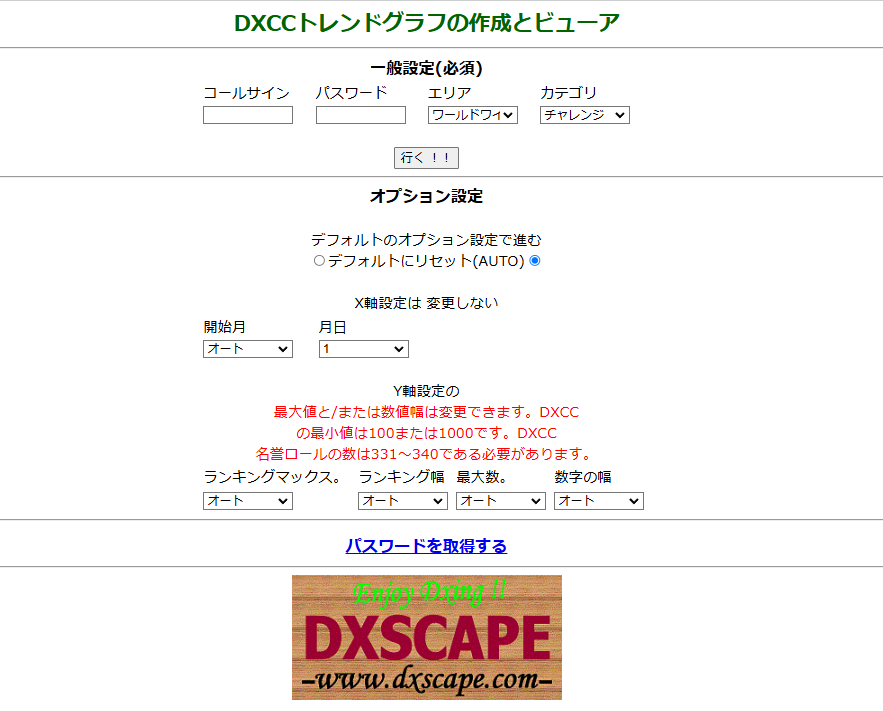Expand the 月日 dropdown showing 1
Screen dimensions: 883x711
click(x=363, y=349)
